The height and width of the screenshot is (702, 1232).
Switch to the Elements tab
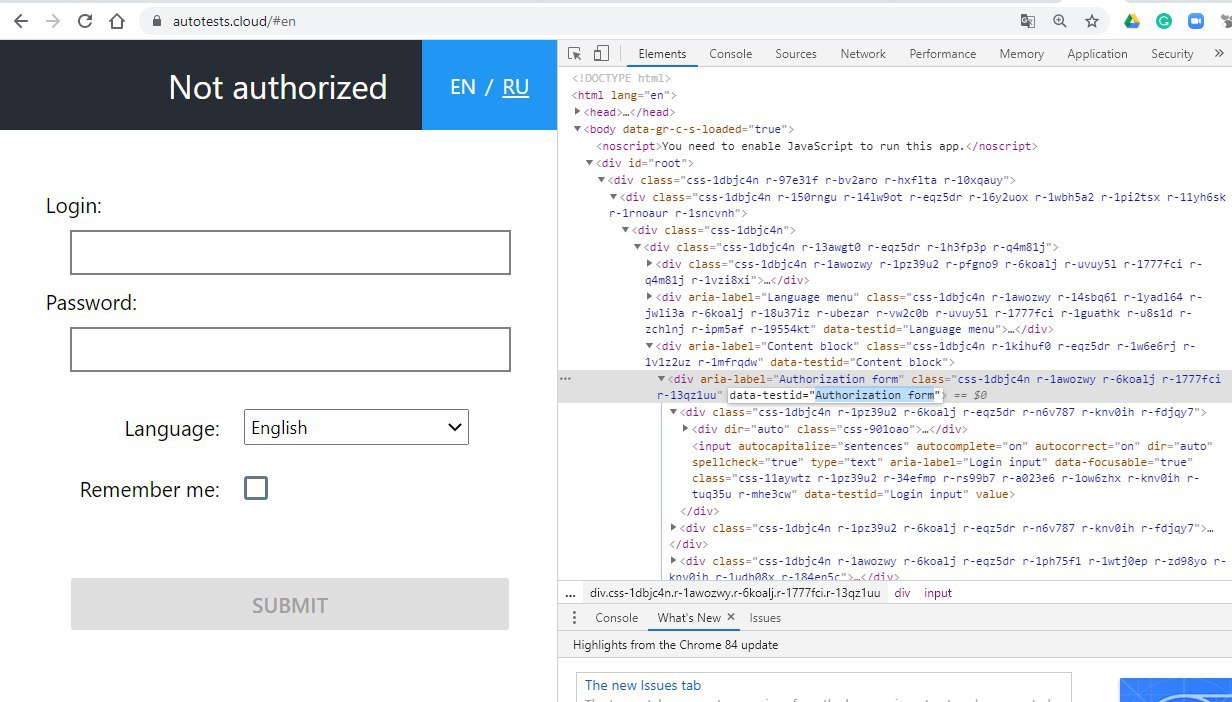coord(662,54)
